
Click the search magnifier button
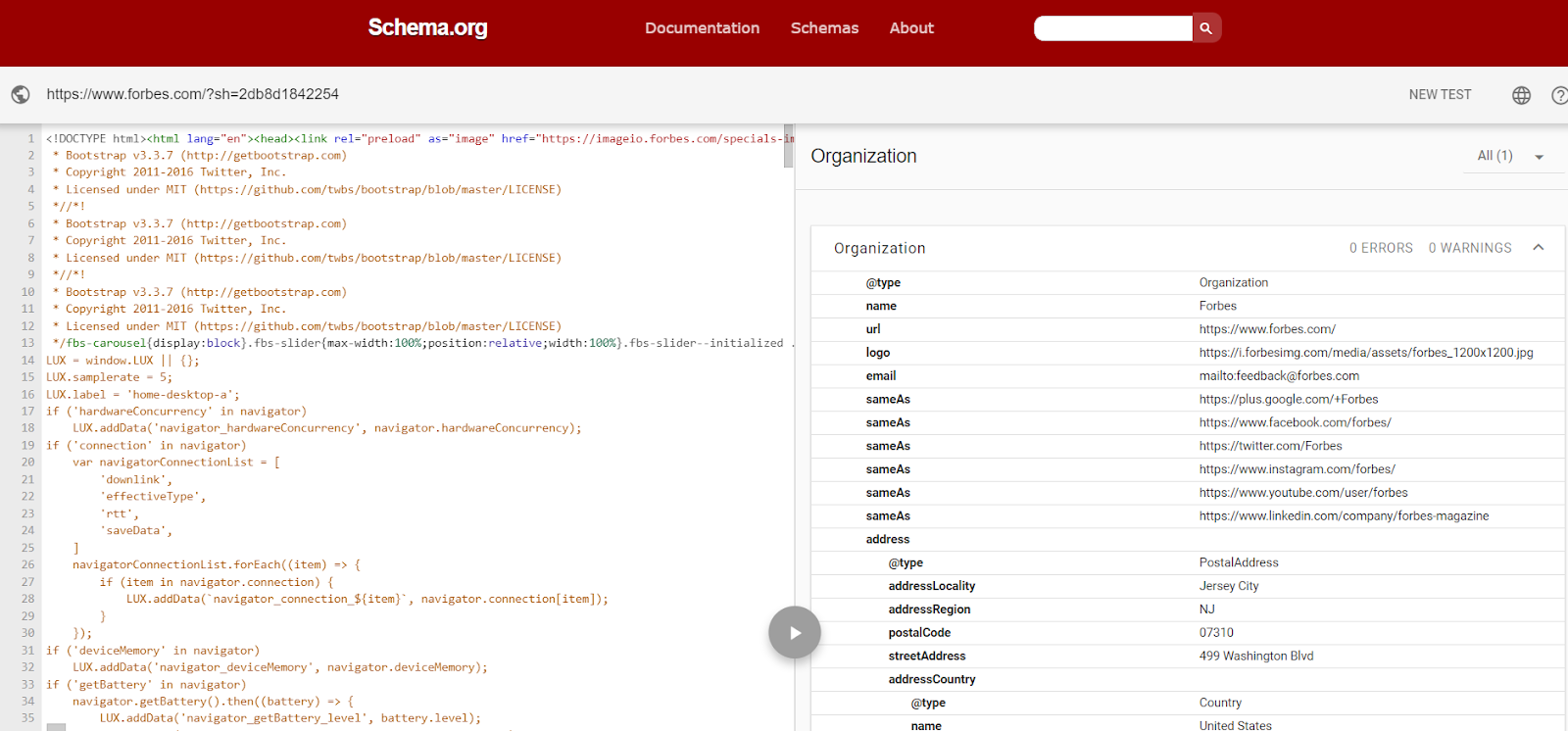click(1206, 28)
